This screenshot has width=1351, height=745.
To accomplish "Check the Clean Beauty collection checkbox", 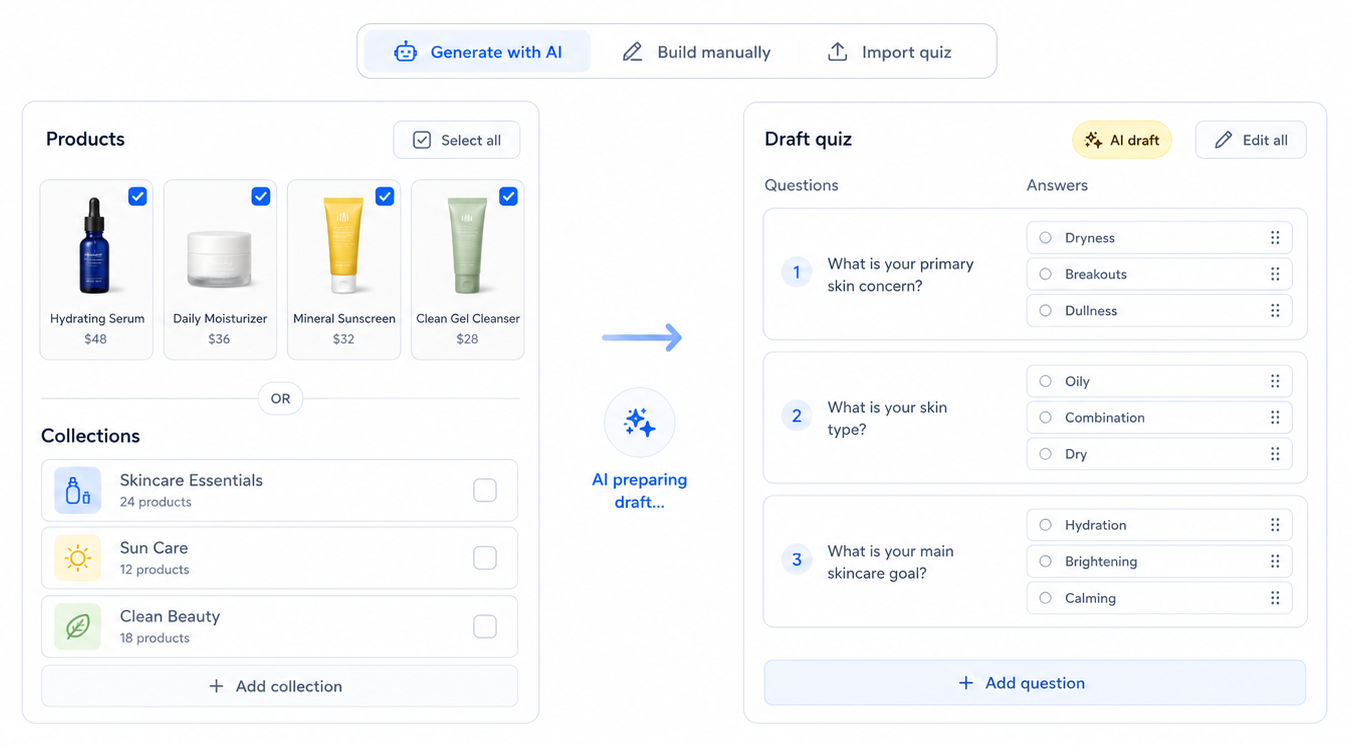I will 485,626.
